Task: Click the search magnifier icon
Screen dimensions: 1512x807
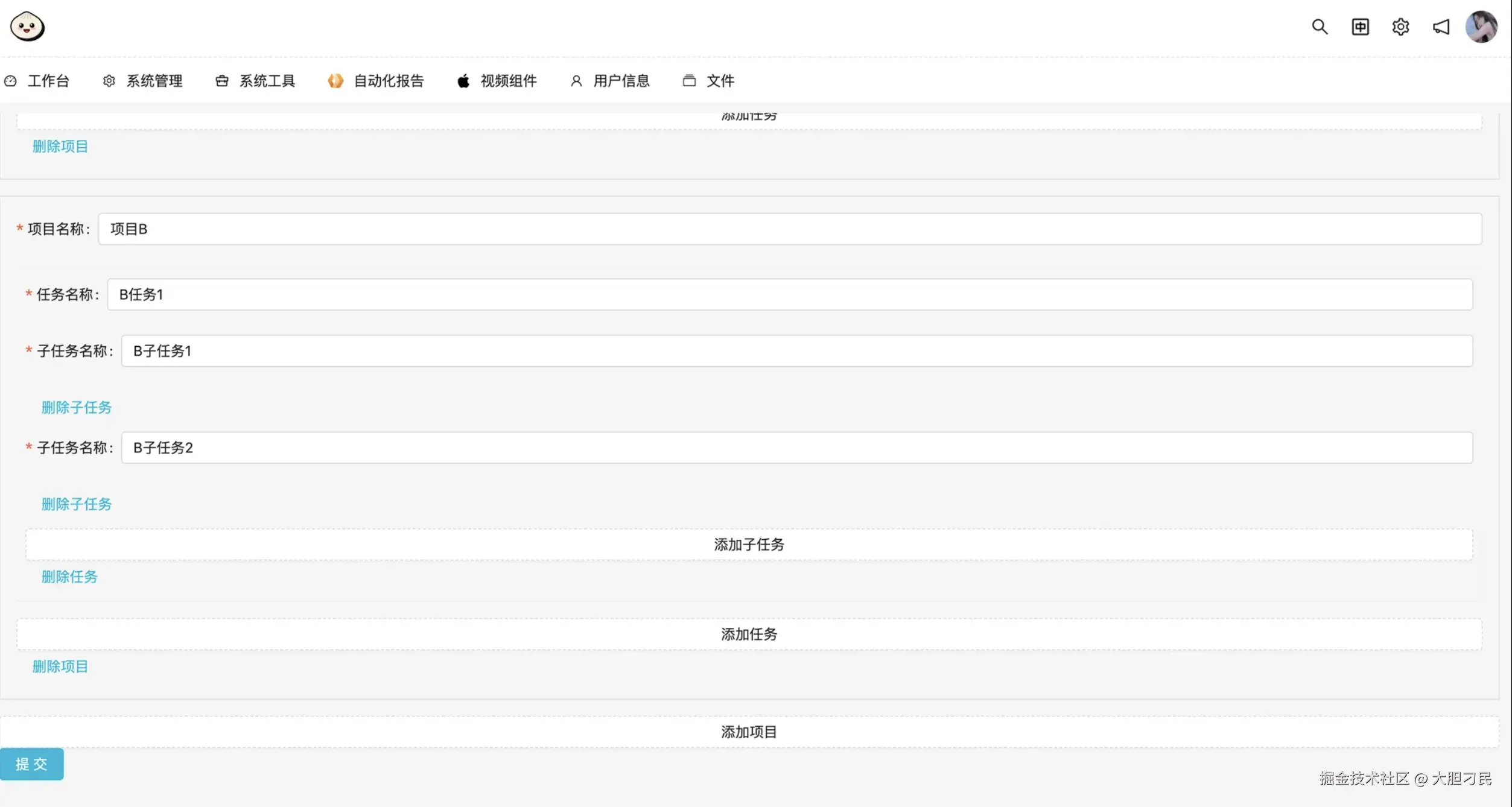Action: 1320,27
